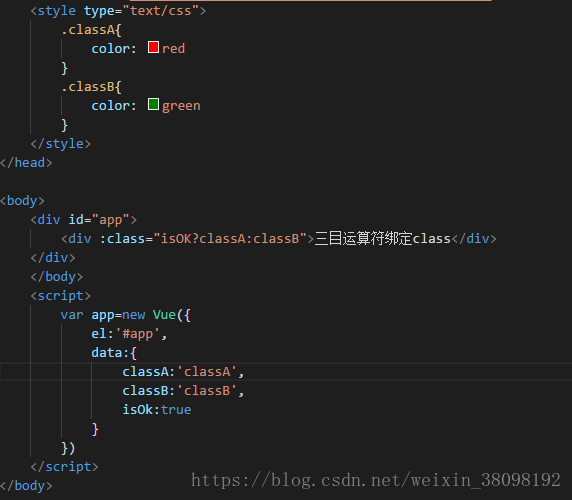Viewport: 572px width, 500px height.
Task: Click the "text/css" attribute value
Action: pyautogui.click(x=161, y=11)
